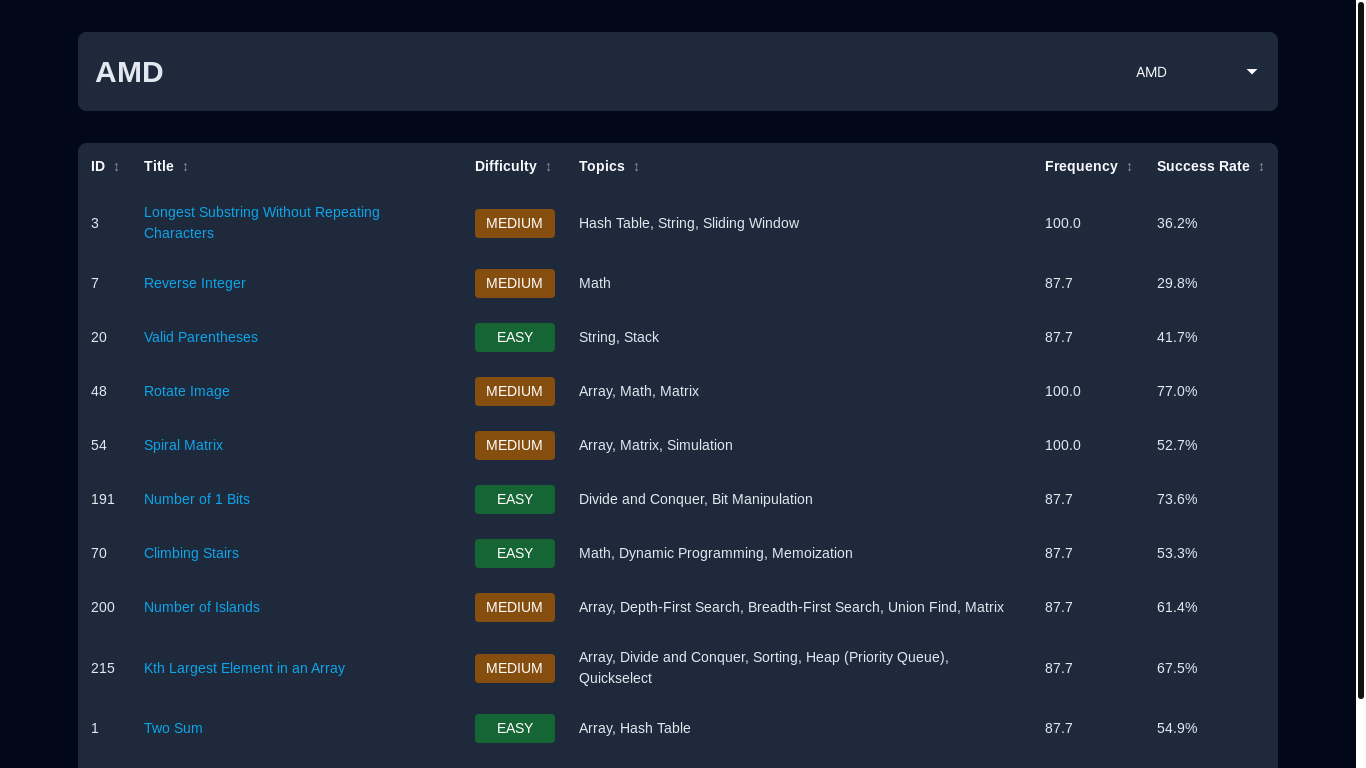Open the Valid Parentheses problem
Screen dimensions: 1366x768
point(201,337)
